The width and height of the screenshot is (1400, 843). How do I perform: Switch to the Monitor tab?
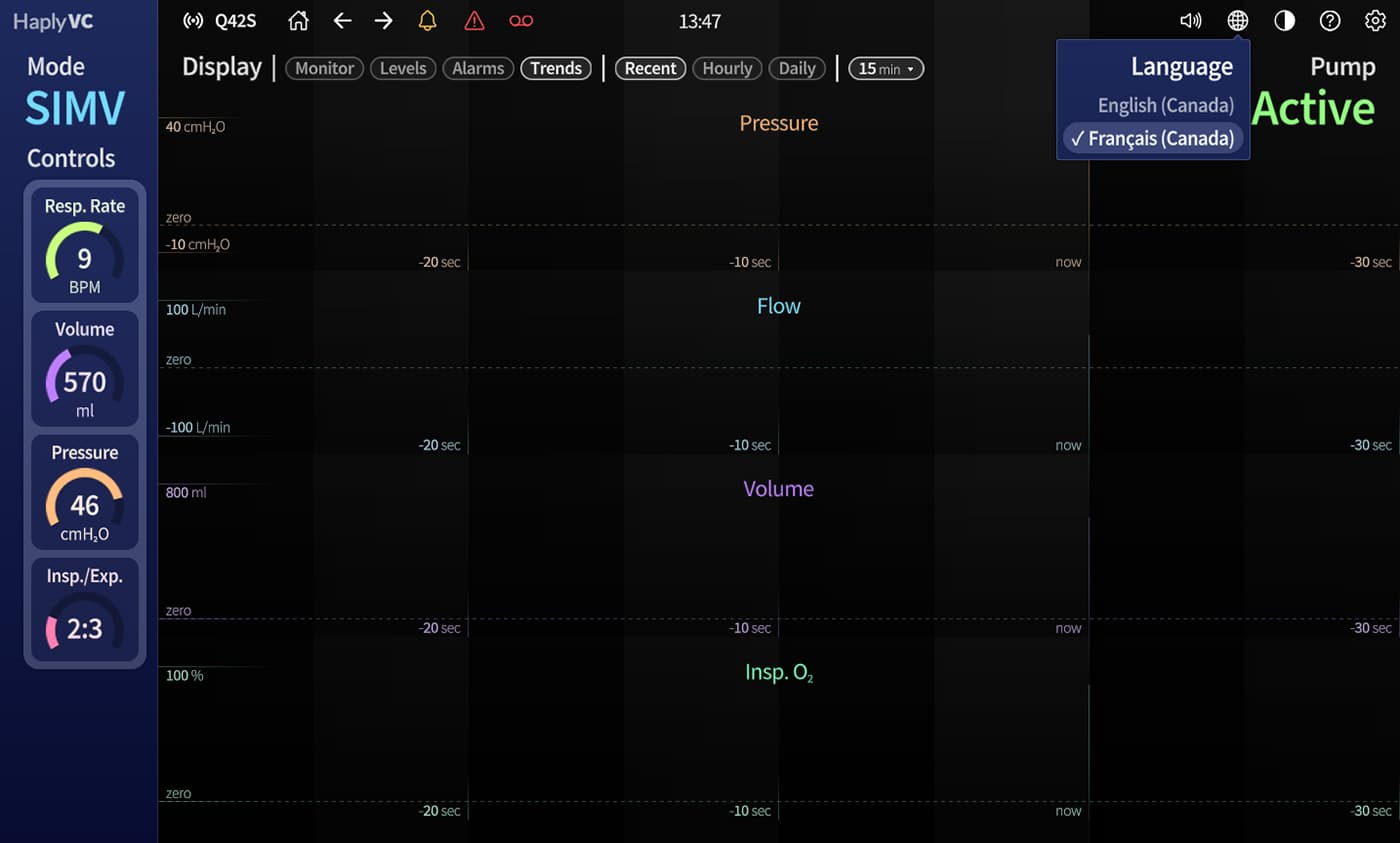point(324,68)
